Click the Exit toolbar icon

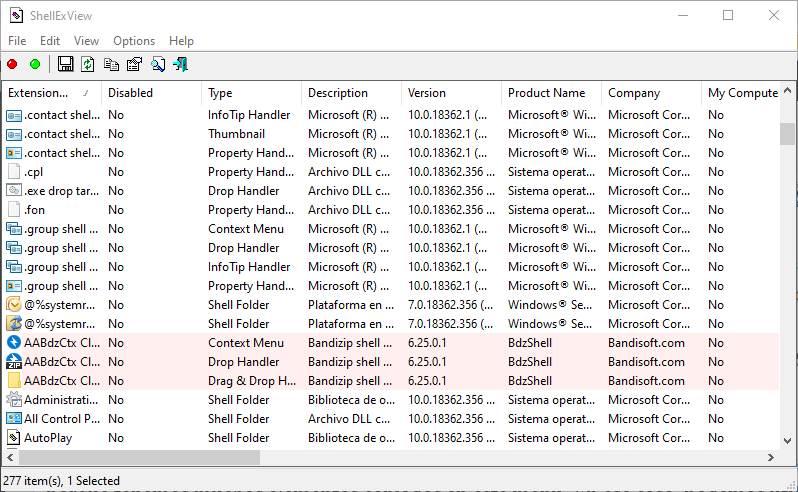click(181, 64)
